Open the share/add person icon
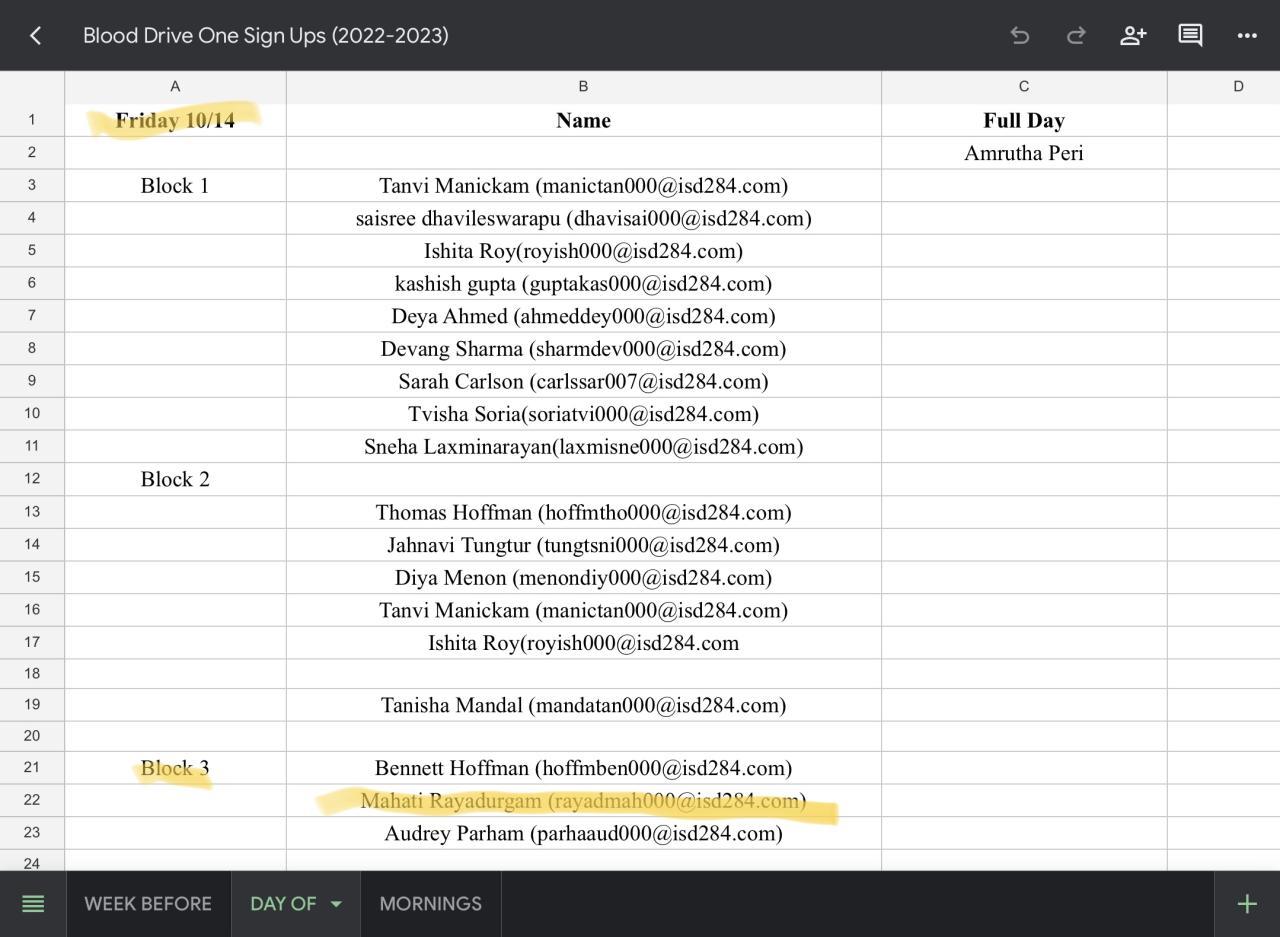 tap(1132, 36)
